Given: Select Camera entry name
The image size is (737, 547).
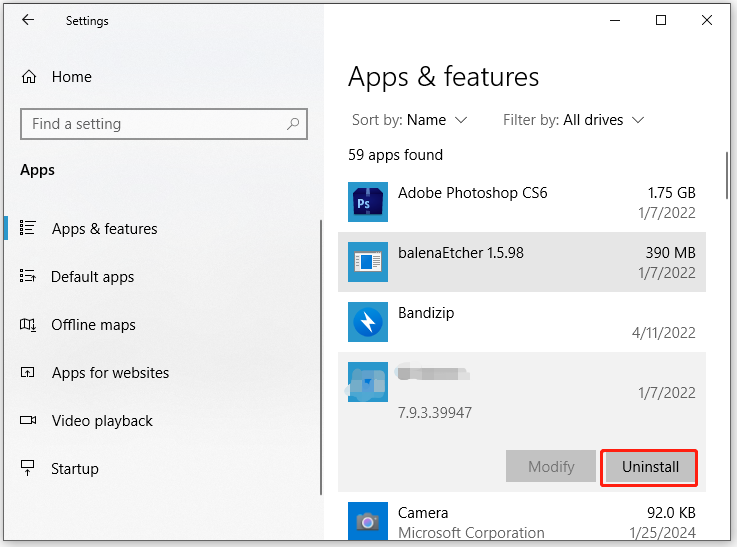Looking at the screenshot, I should click(423, 513).
